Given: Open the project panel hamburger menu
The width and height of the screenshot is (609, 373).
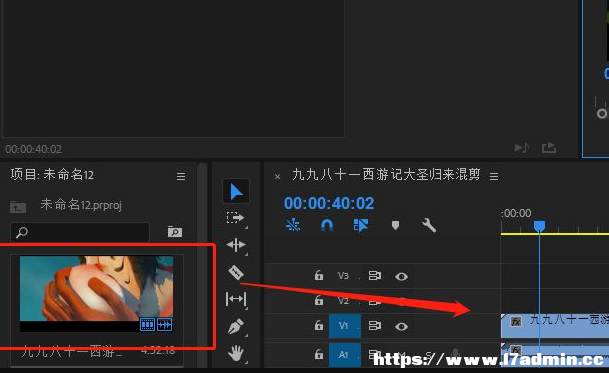Looking at the screenshot, I should (181, 176).
